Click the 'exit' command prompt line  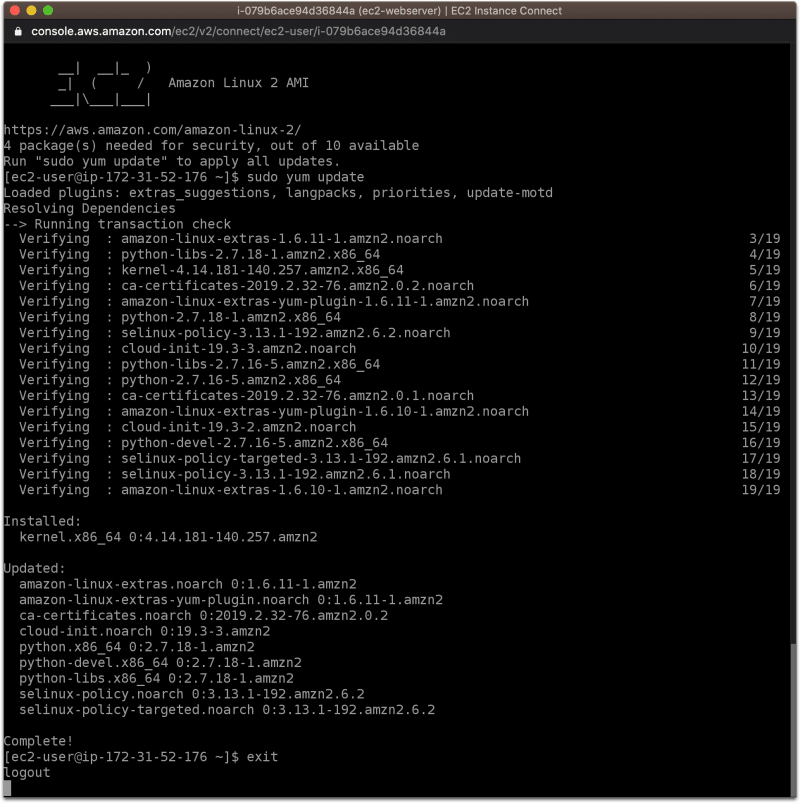(x=140, y=757)
